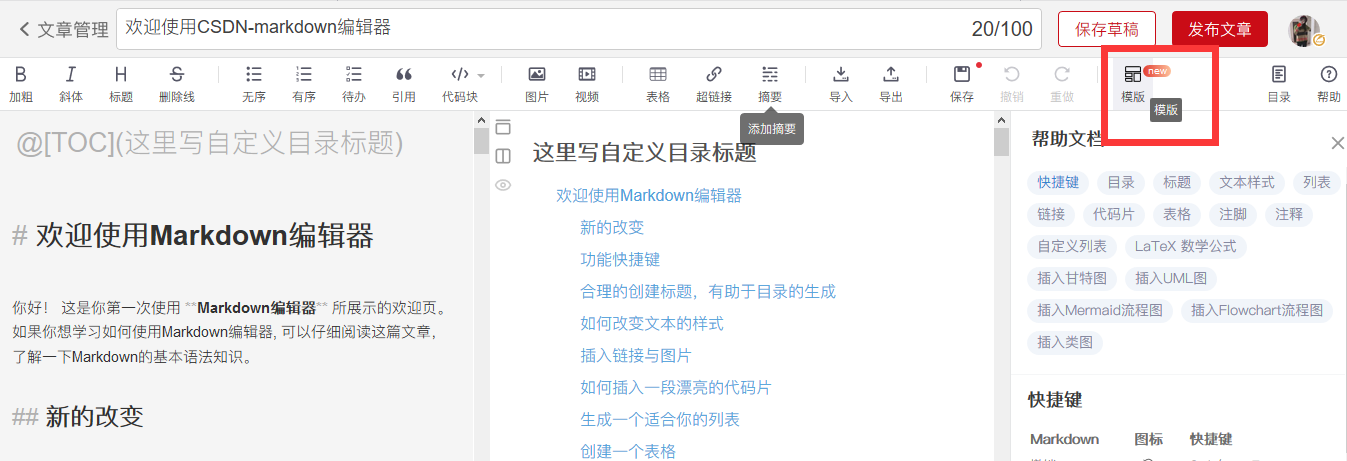This screenshot has width=1347, height=461.
Task: Insert a video (视频)
Action: point(587,84)
